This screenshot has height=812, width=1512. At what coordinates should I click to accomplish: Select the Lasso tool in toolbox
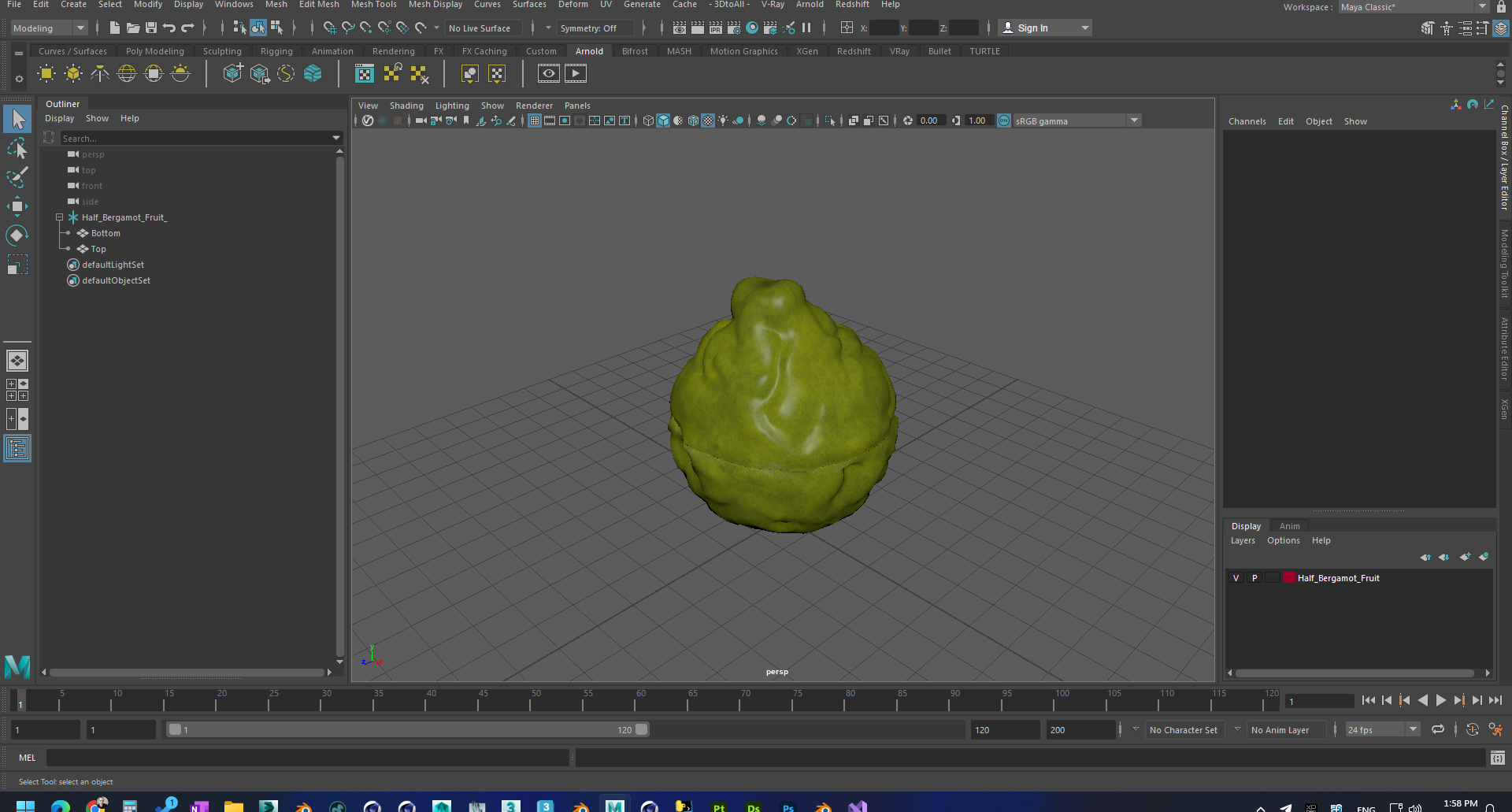pos(17,148)
